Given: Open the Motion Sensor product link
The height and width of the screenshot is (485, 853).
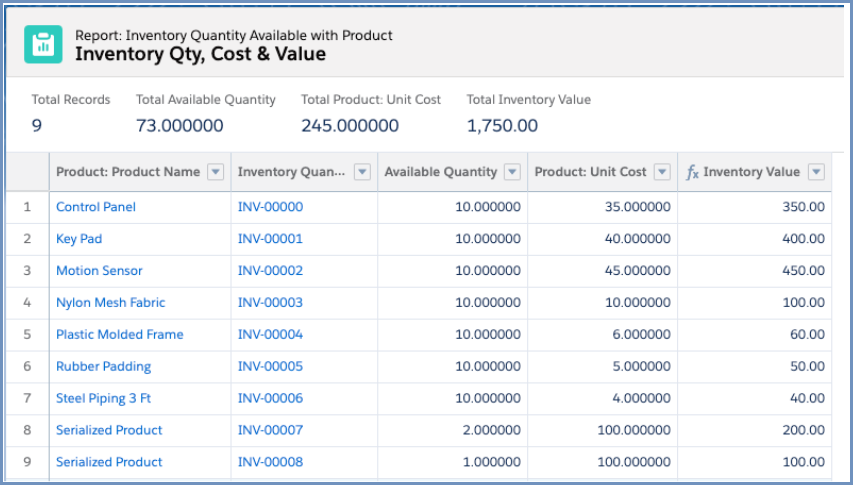Looking at the screenshot, I should pyautogui.click(x=99, y=270).
